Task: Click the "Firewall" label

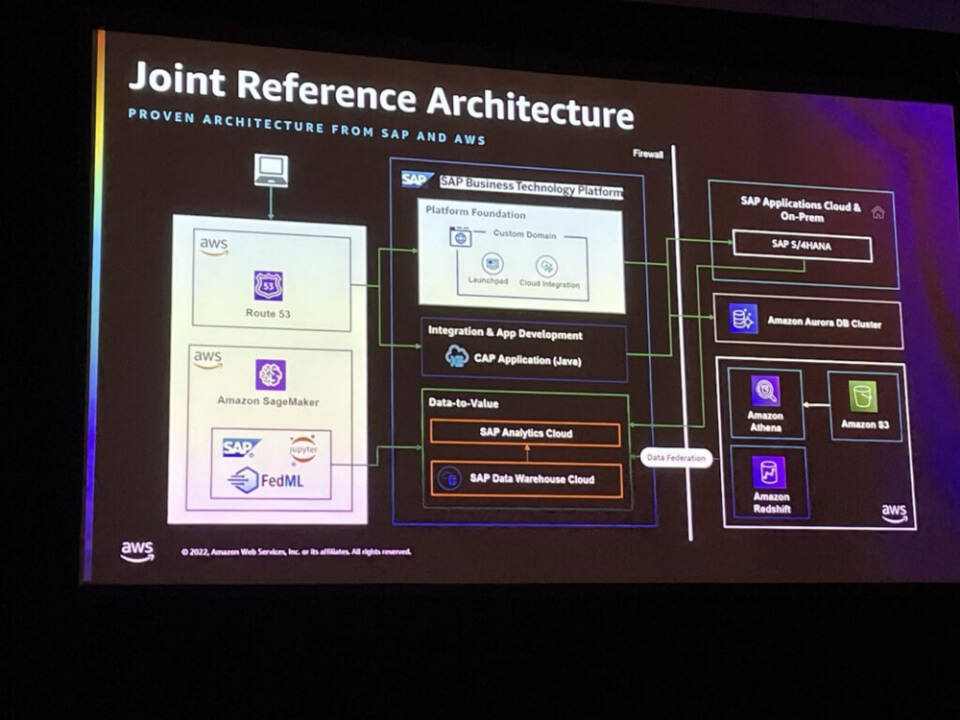Action: coord(648,154)
